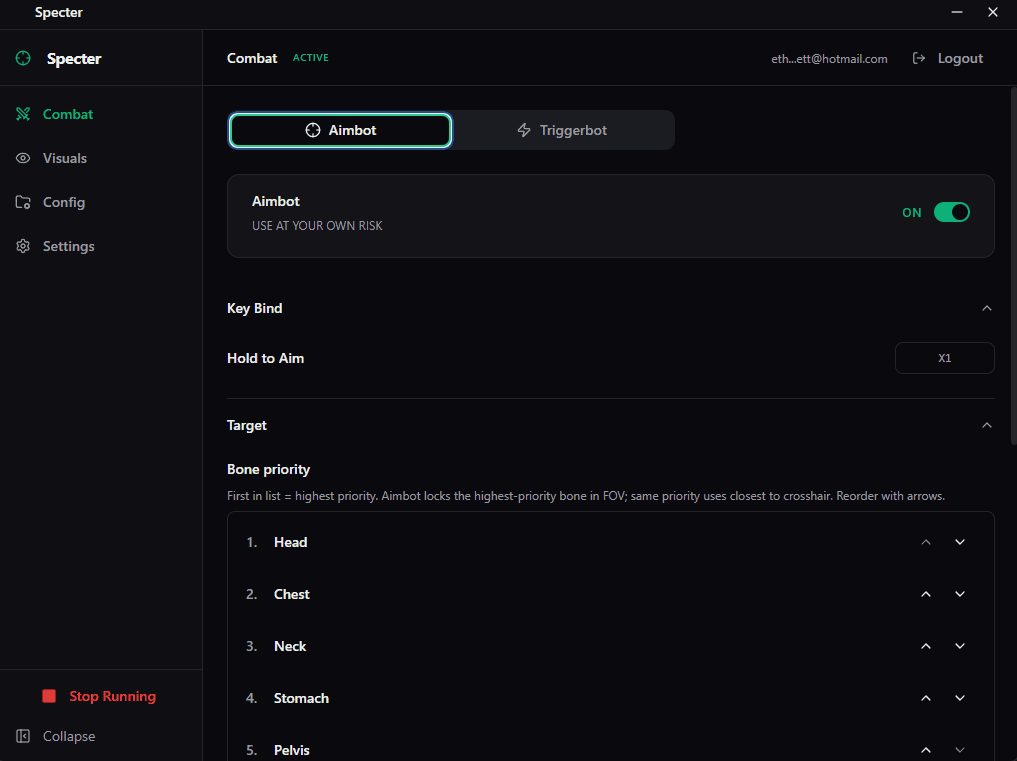This screenshot has width=1017, height=761.
Task: Click the X1 Hold to Aim keybind
Action: 944,358
